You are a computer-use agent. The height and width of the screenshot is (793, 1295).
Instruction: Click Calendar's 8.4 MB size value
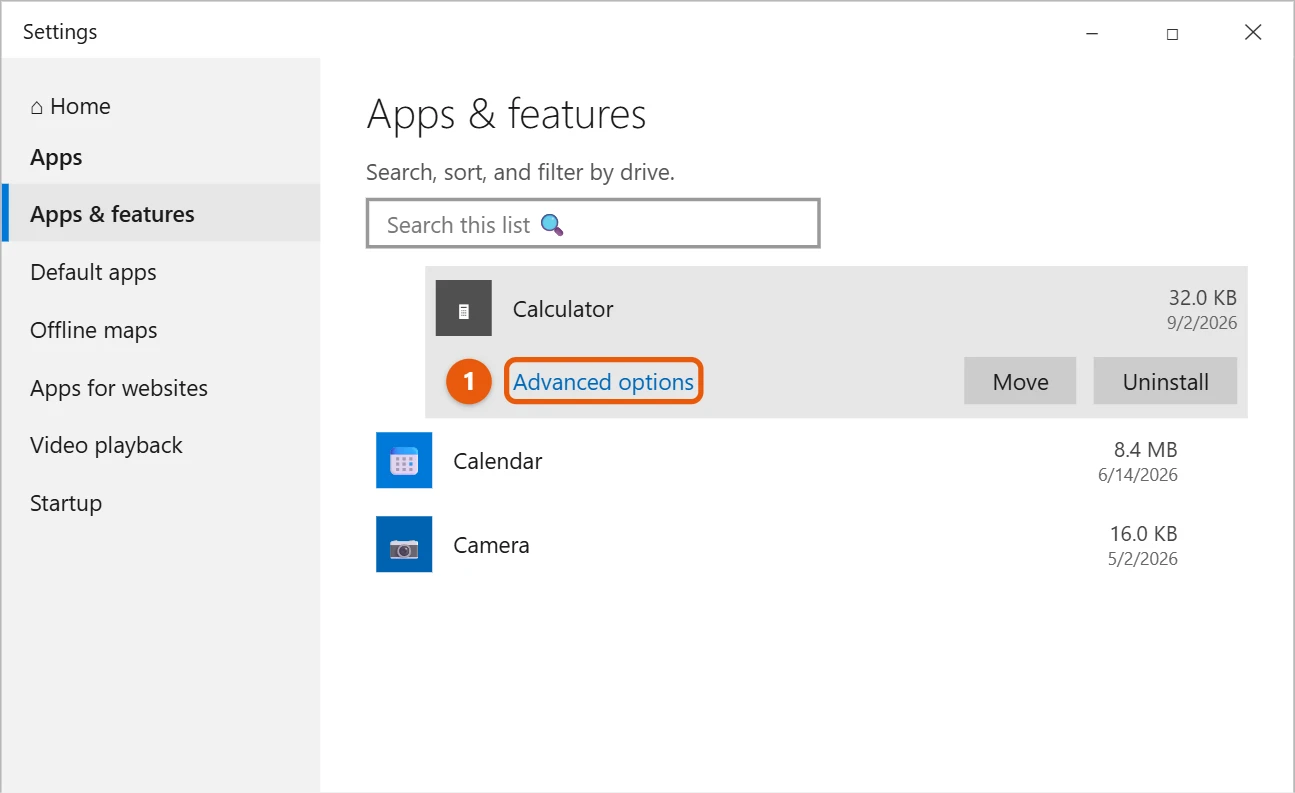coord(1145,450)
